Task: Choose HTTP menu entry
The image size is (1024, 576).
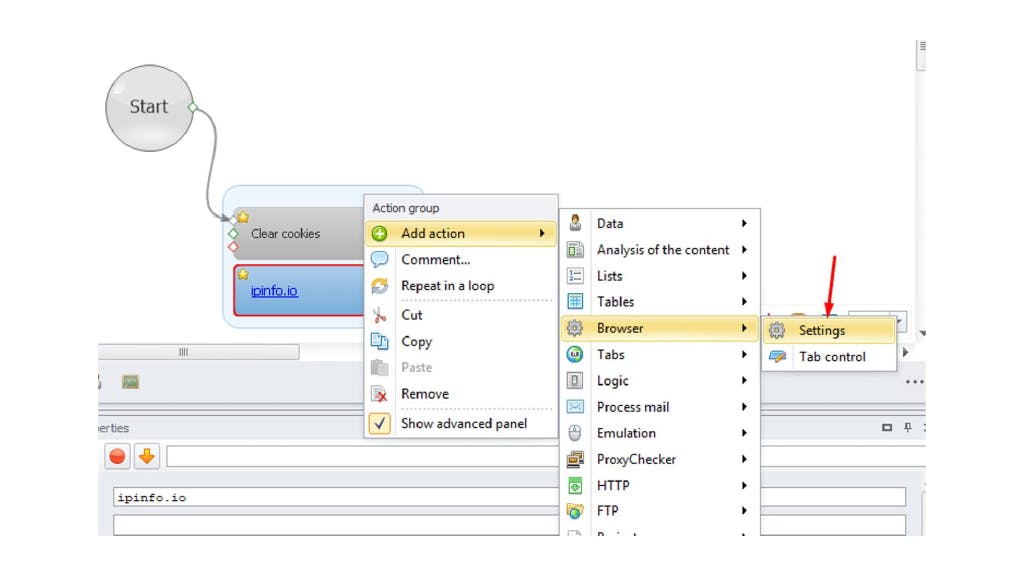Action: (660, 485)
